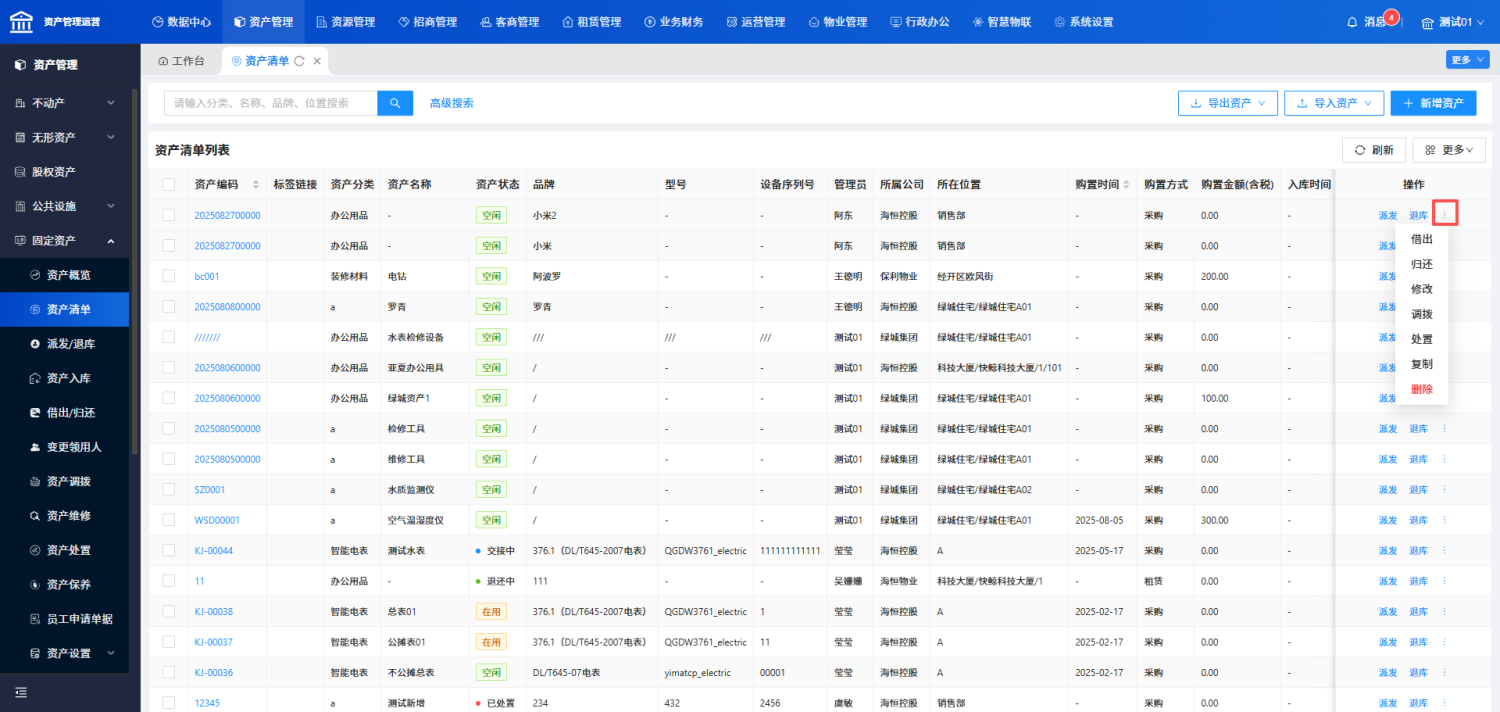Screen dimensions: 1500x712
Task: Choose 调拨 from the action menu
Action: pyautogui.click(x=1421, y=314)
